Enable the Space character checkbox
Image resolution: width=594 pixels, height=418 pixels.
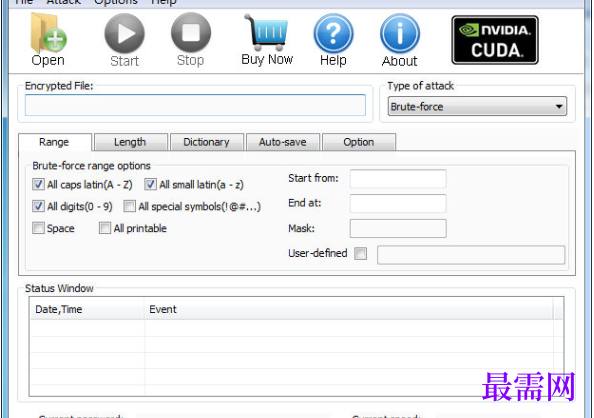[x=38, y=228]
